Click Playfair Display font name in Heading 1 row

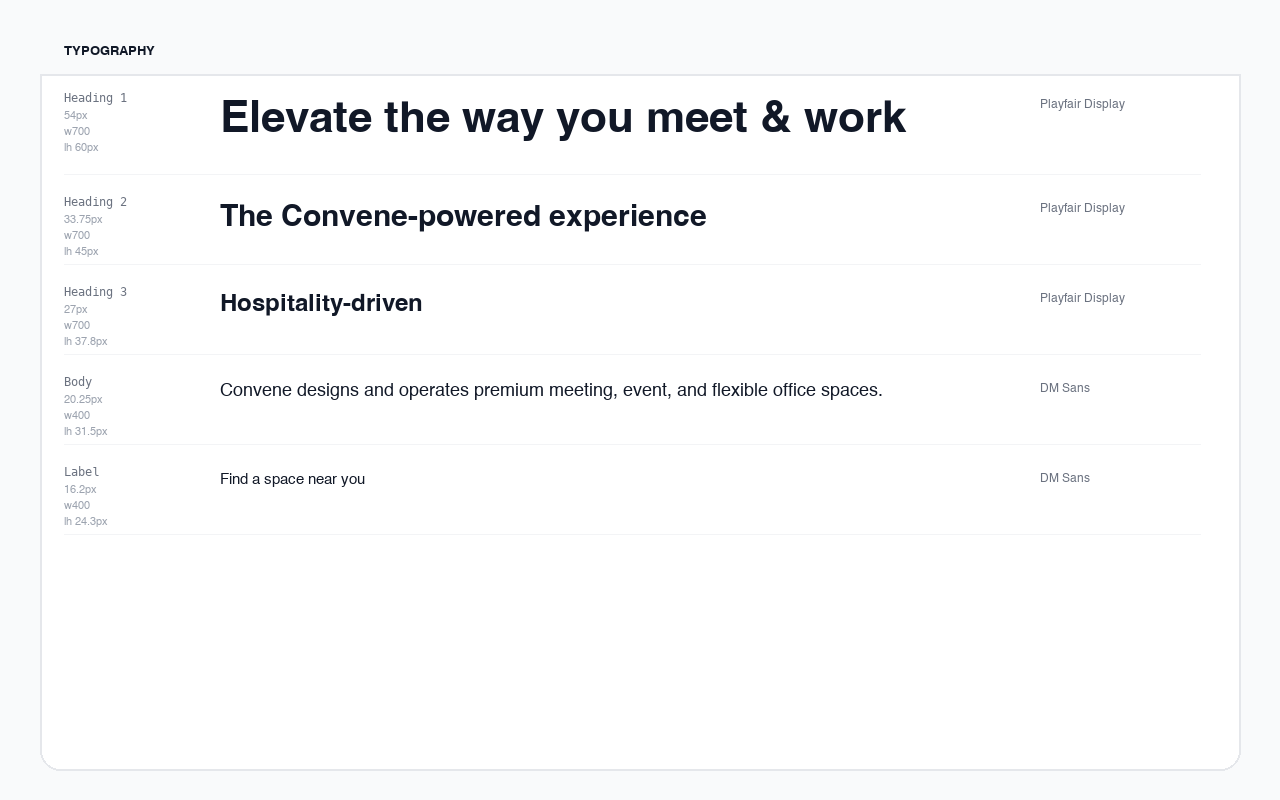[1082, 104]
